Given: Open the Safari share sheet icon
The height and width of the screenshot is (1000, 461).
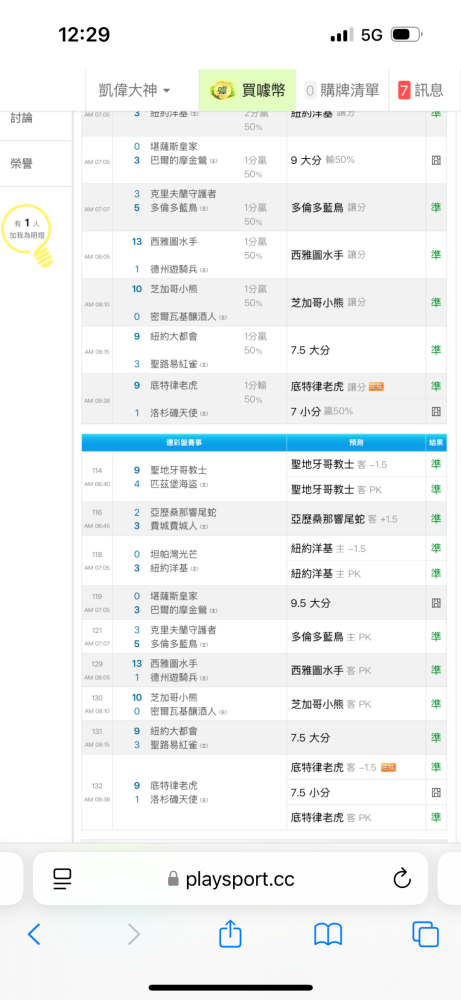Looking at the screenshot, I should (230, 933).
